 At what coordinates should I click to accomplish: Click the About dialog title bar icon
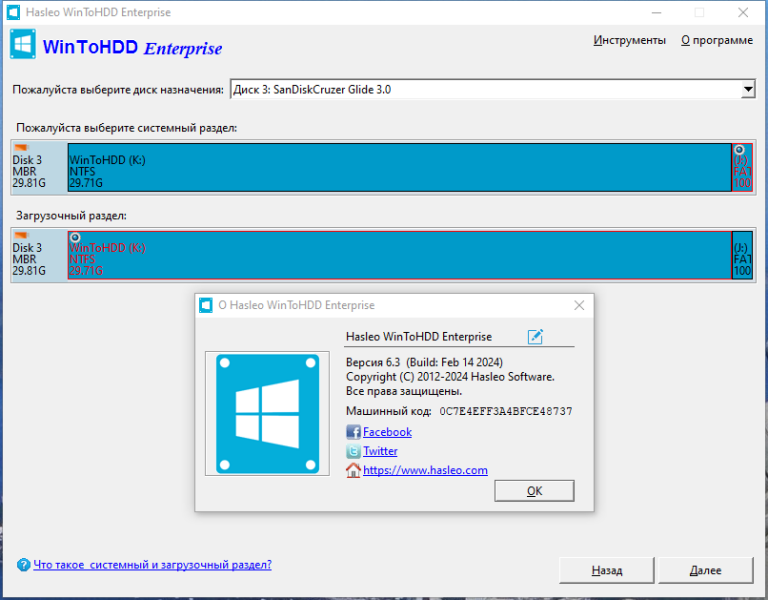(x=206, y=305)
